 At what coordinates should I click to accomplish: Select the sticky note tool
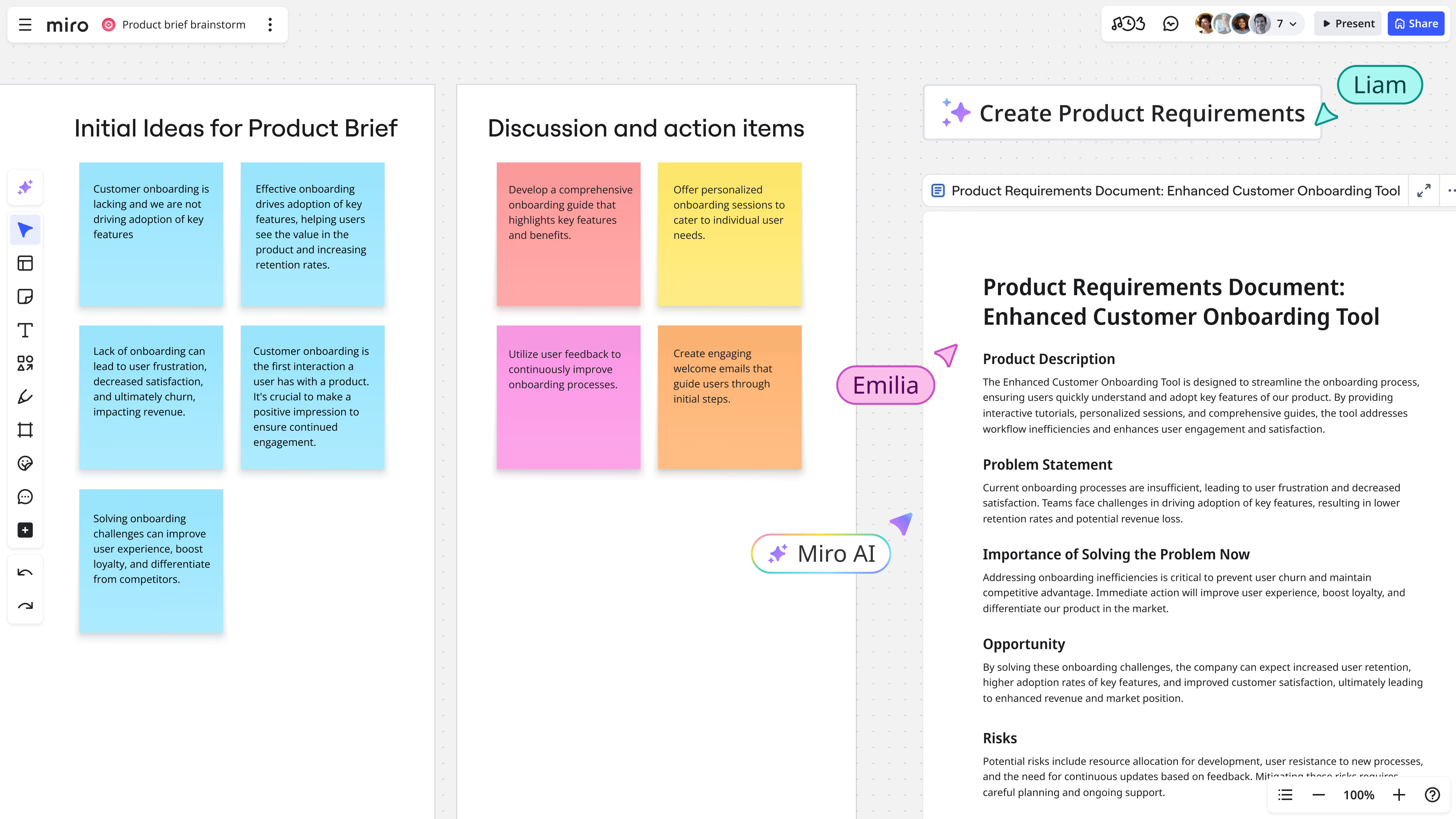(25, 296)
